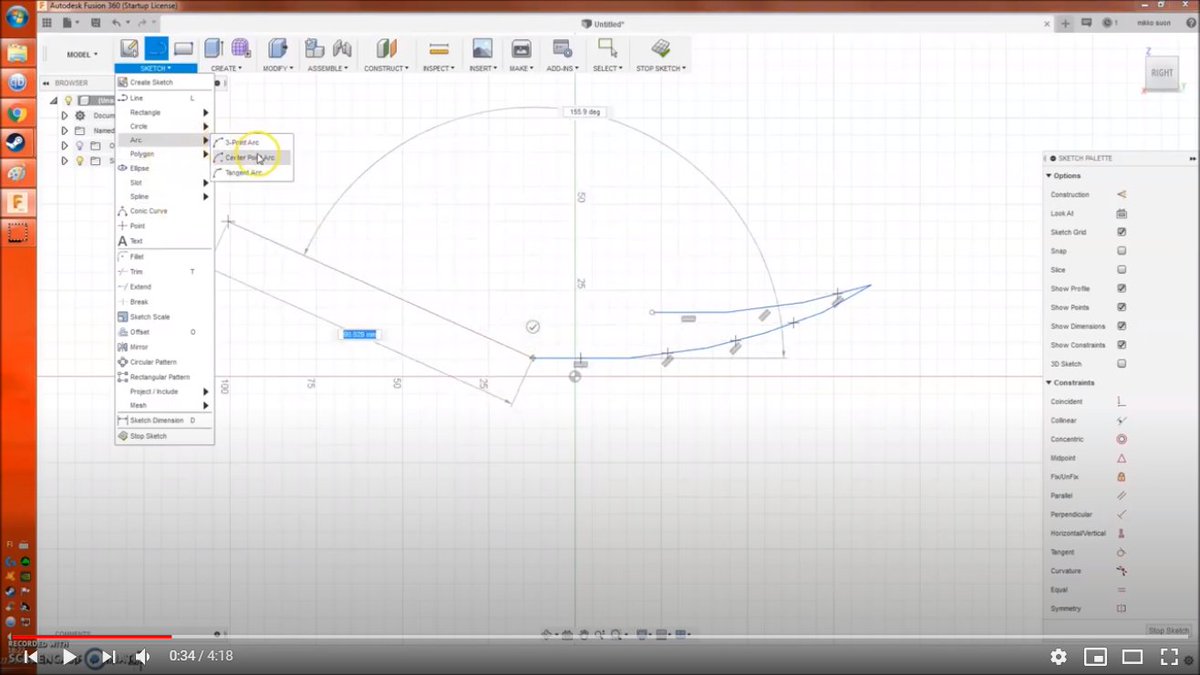Image resolution: width=1200 pixels, height=675 pixels.
Task: Toggle the Show Constraints checkbox
Action: (1121, 345)
